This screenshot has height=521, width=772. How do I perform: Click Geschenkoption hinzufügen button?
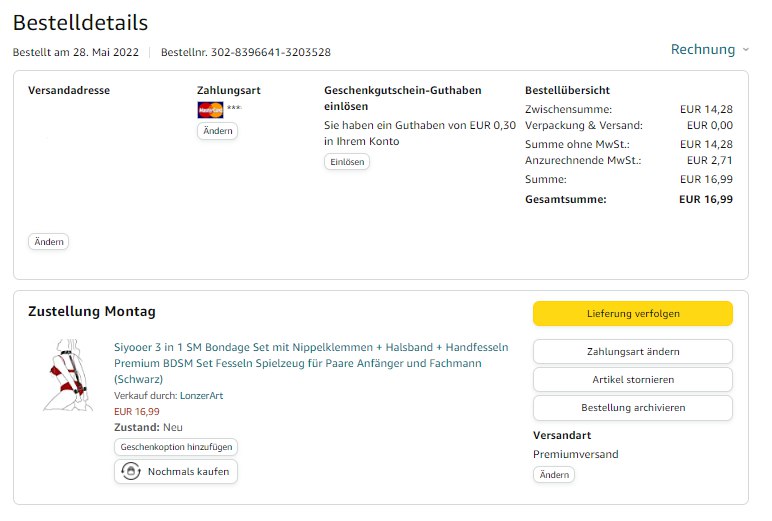pos(176,447)
